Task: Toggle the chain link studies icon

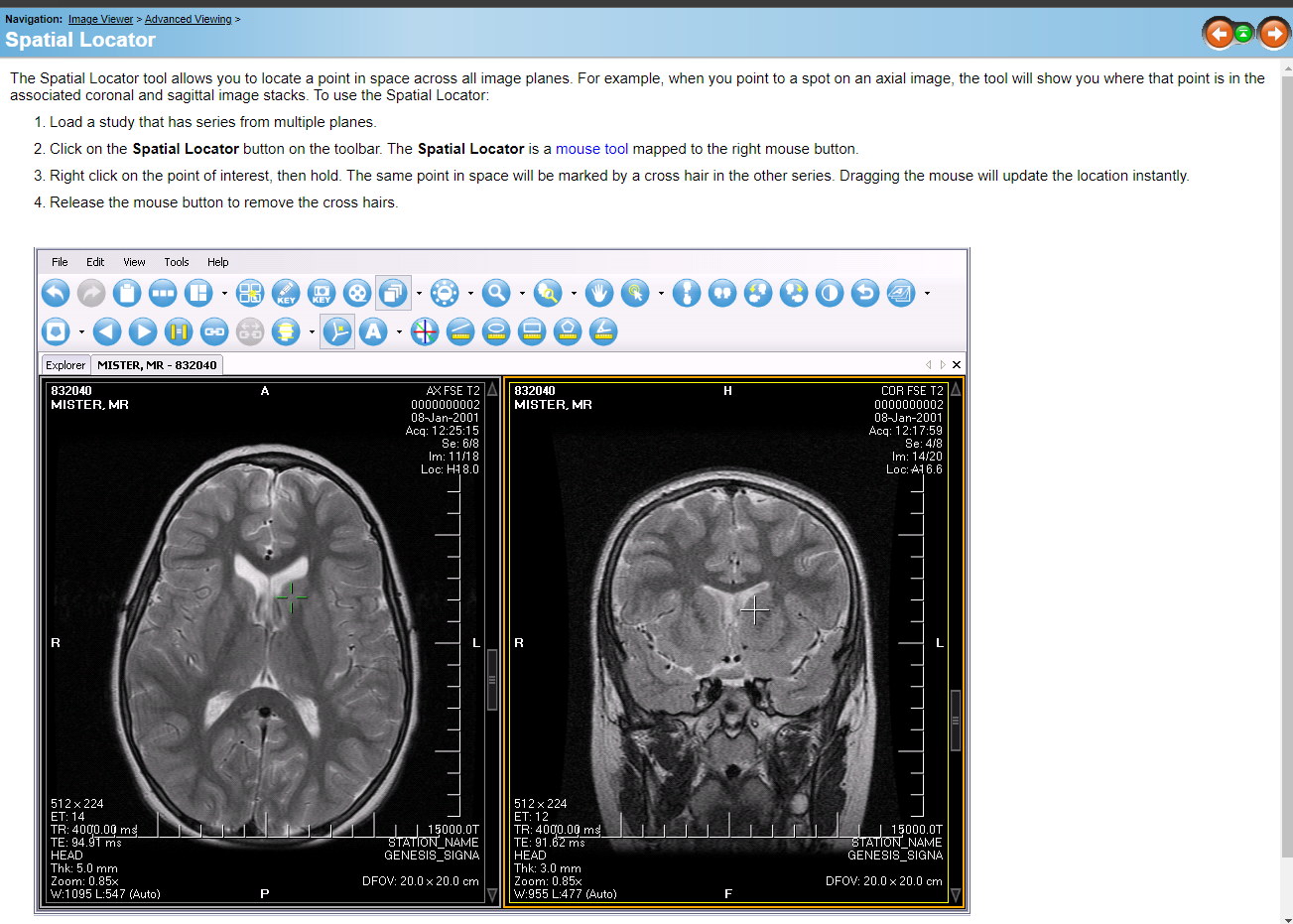Action: 214,330
